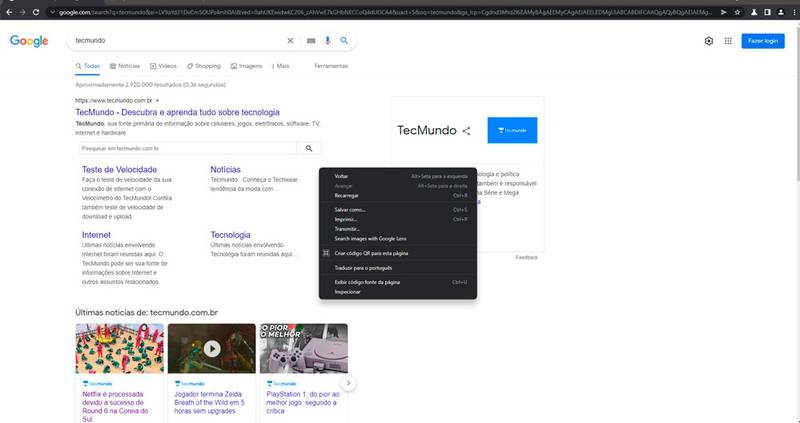800x423 pixels.
Task: Open the PlayStation 1 news link
Action: point(303,402)
